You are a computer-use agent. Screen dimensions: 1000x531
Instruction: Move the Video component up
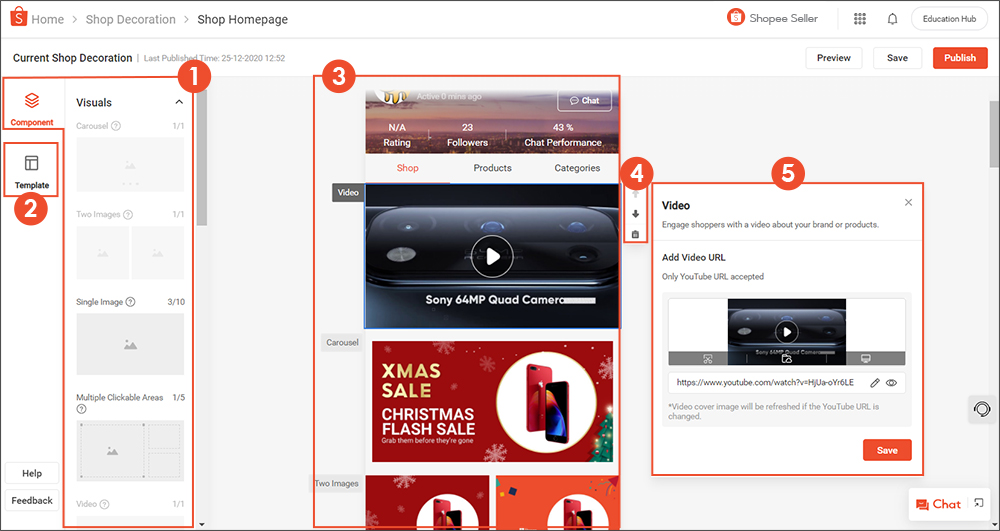(x=635, y=194)
